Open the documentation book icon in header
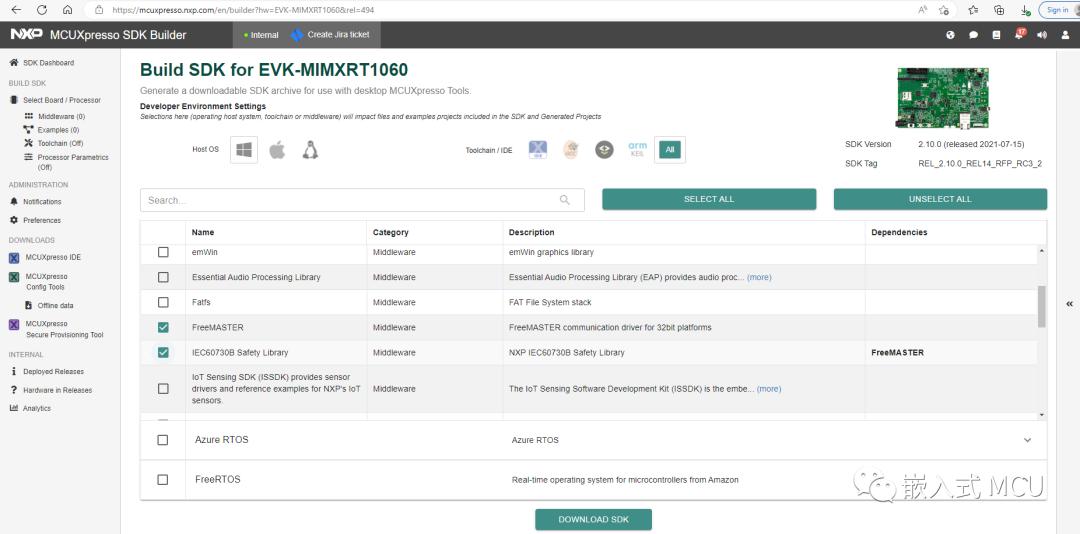The height and width of the screenshot is (534, 1080). click(x=996, y=35)
